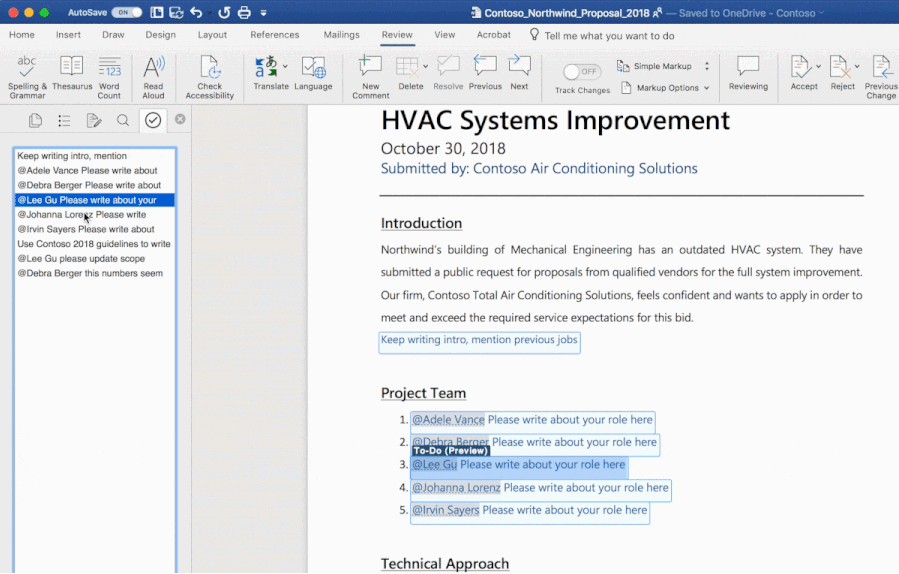Select '@Debra Berger this numbers seem' item
This screenshot has width=899, height=574.
[x=95, y=274]
